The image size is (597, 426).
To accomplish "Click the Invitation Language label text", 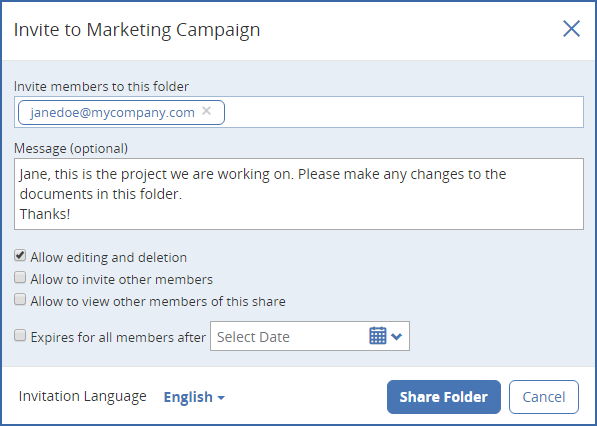I will point(83,396).
